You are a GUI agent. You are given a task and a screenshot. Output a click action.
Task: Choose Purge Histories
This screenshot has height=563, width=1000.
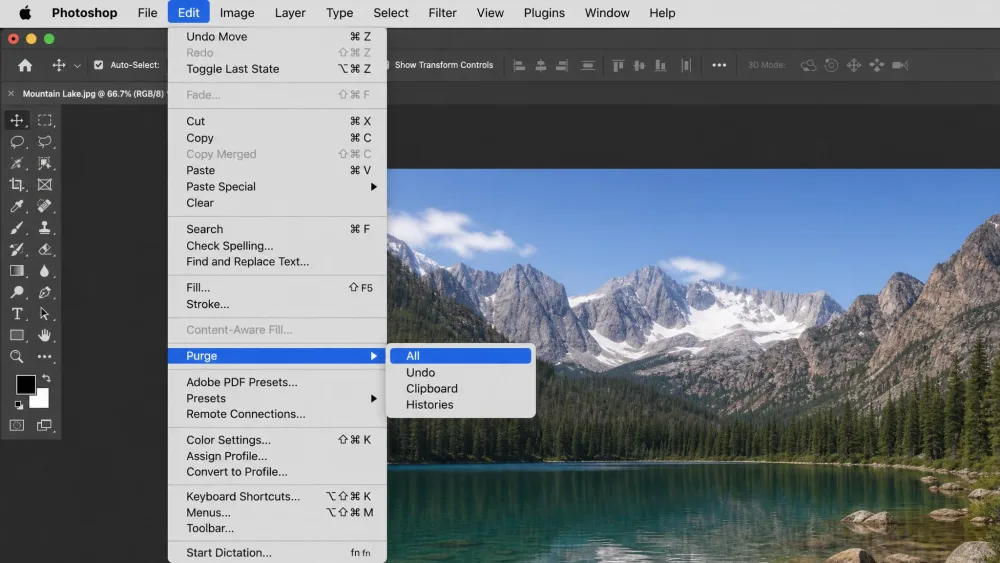click(460, 405)
